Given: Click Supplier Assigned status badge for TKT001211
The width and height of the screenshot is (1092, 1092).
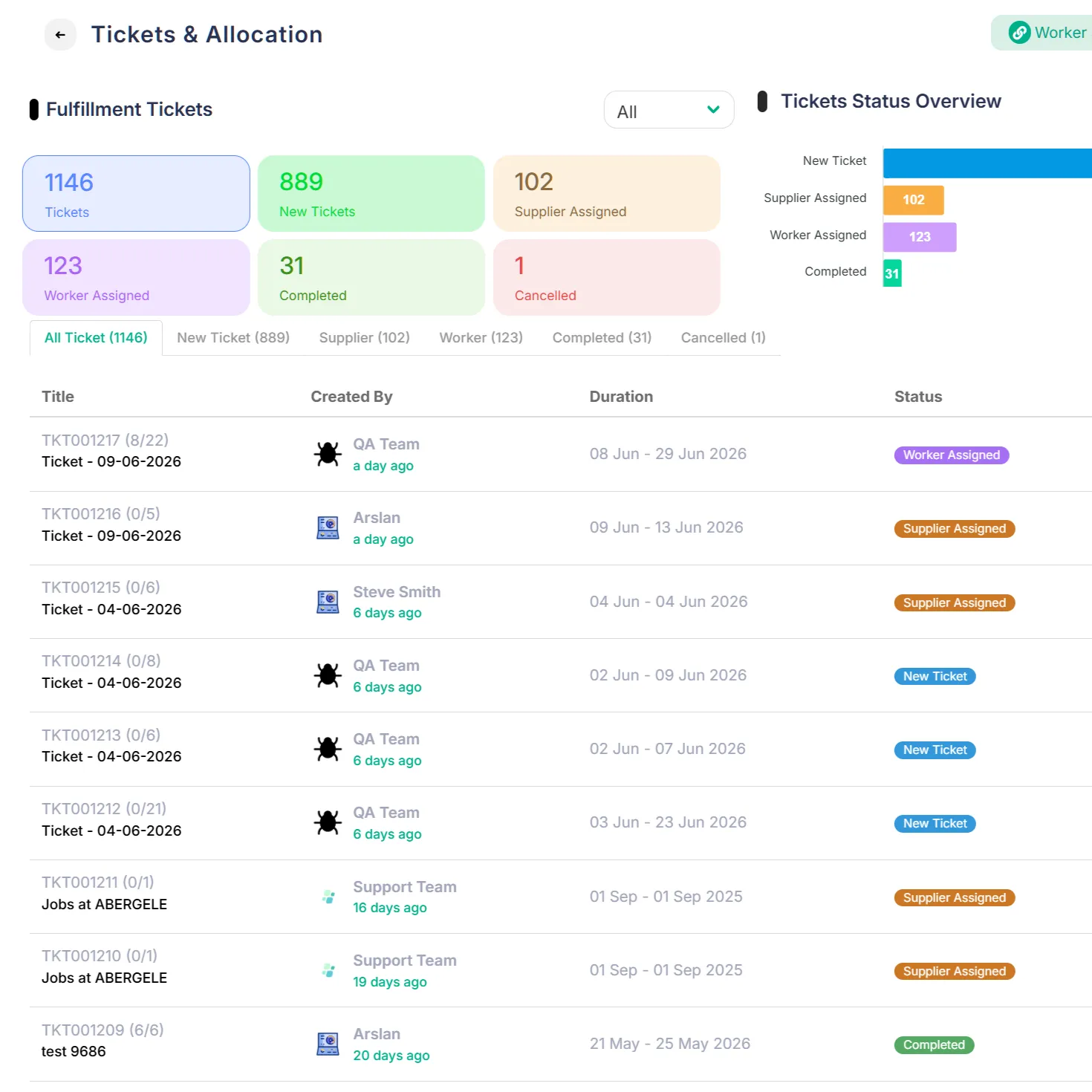Looking at the screenshot, I should click(955, 898).
